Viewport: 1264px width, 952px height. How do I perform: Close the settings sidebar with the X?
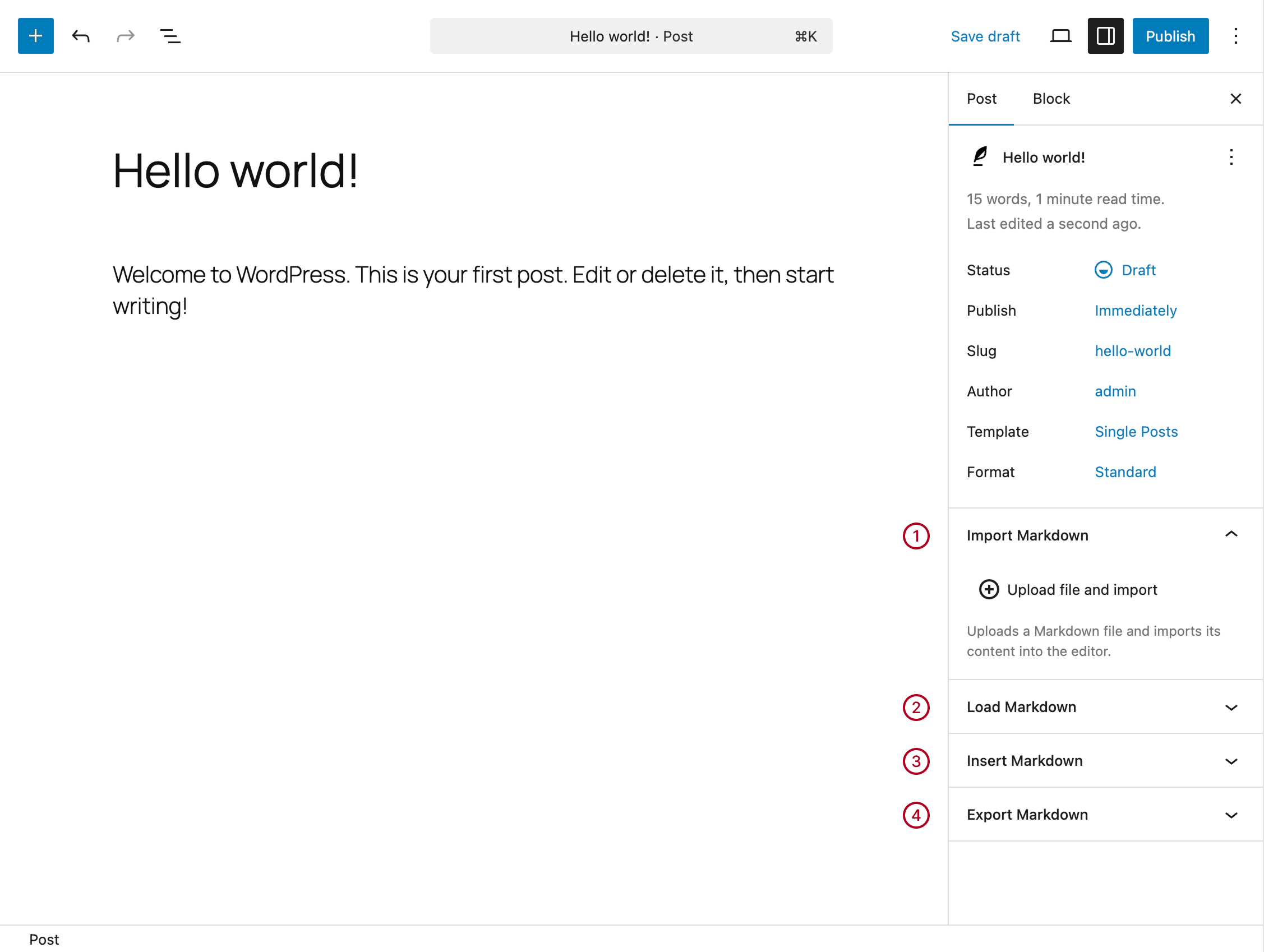pos(1236,98)
